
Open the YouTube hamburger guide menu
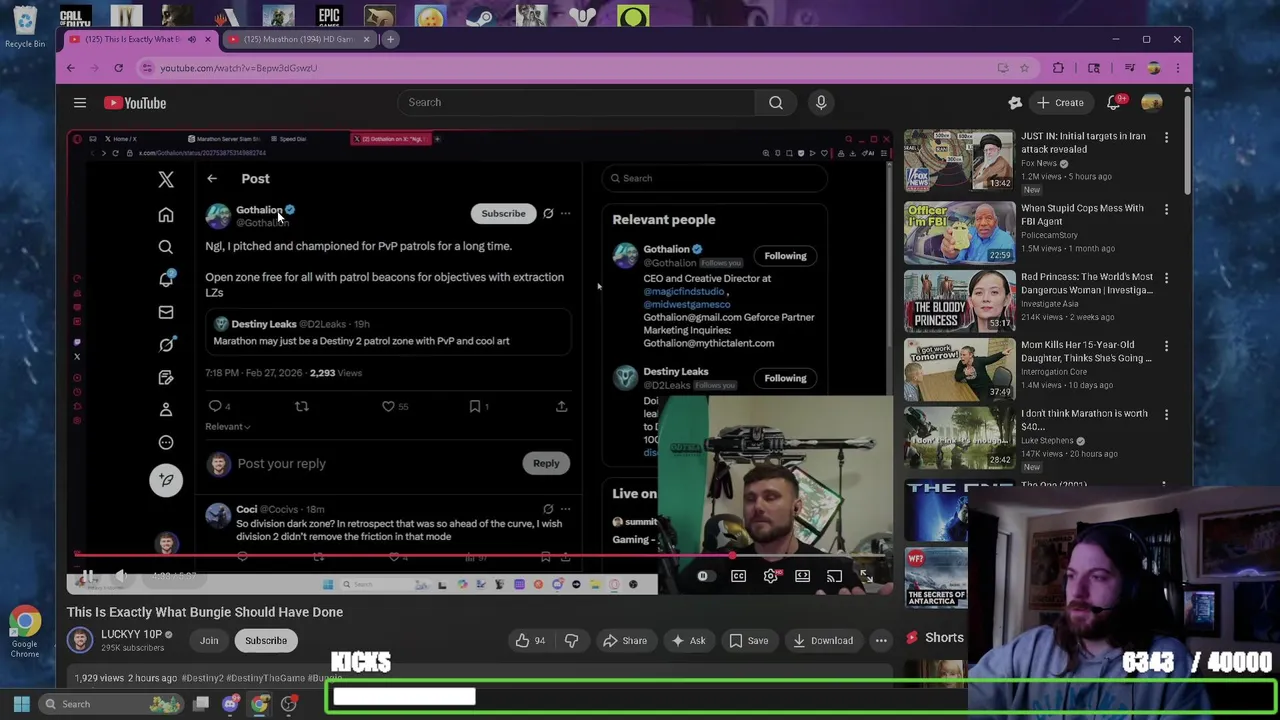pyautogui.click(x=80, y=102)
